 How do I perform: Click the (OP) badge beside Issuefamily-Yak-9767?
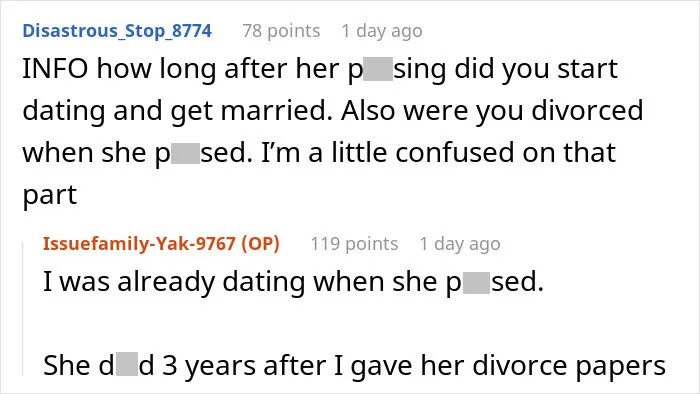click(x=260, y=244)
